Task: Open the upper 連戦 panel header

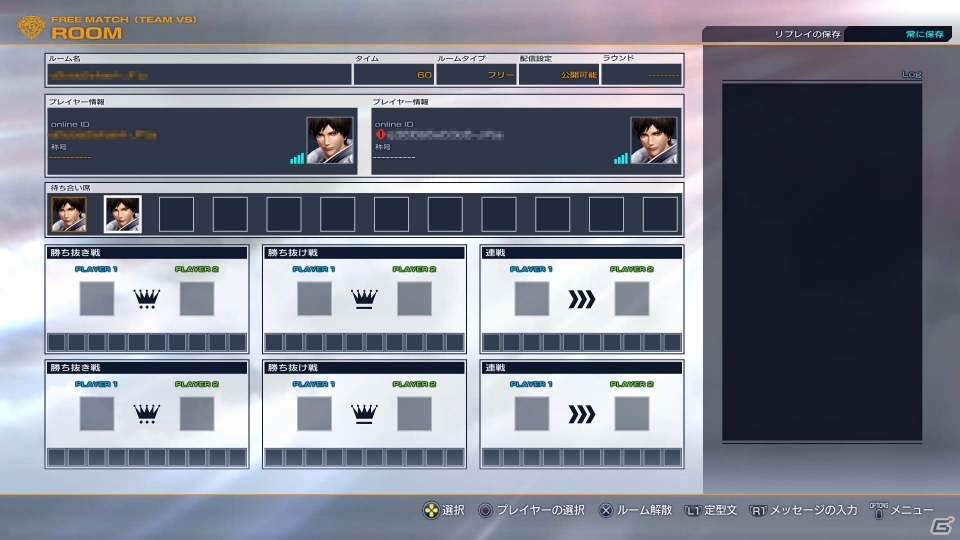Action: tap(582, 252)
